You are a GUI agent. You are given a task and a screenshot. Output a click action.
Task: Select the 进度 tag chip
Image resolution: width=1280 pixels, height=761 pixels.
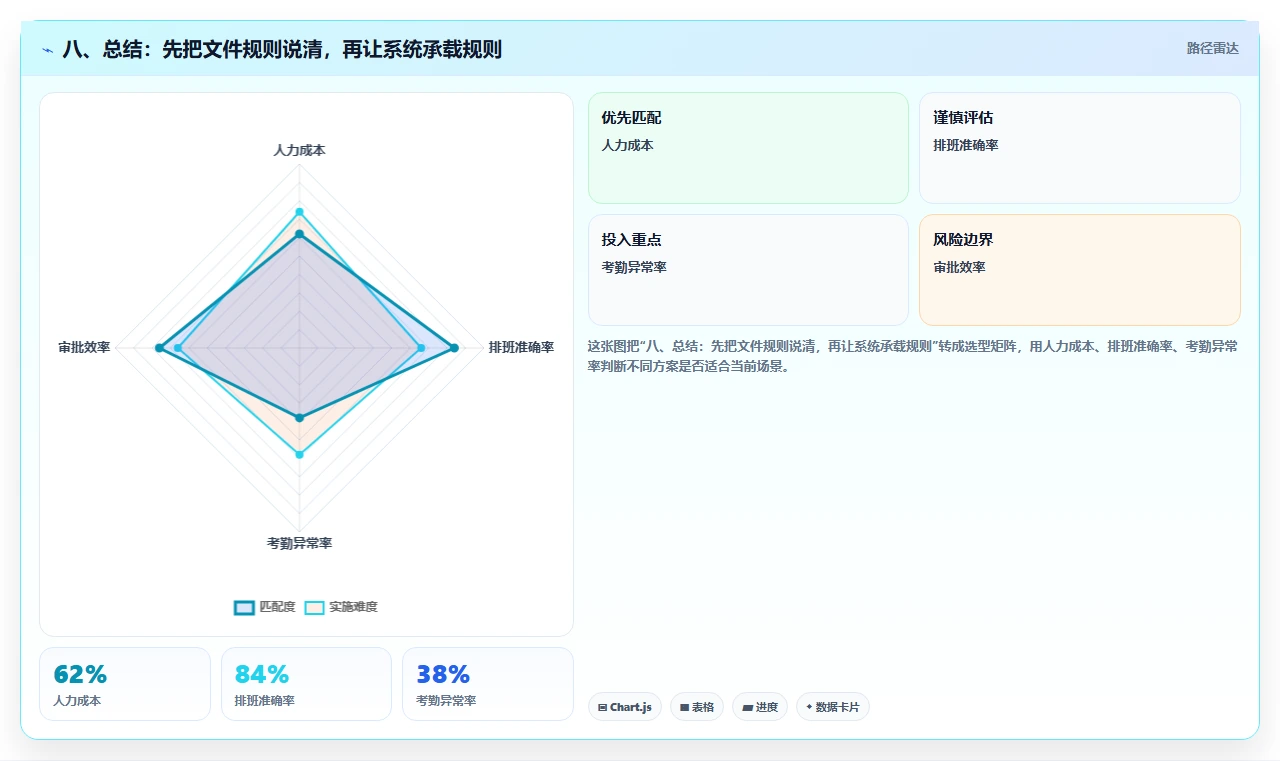(x=760, y=707)
